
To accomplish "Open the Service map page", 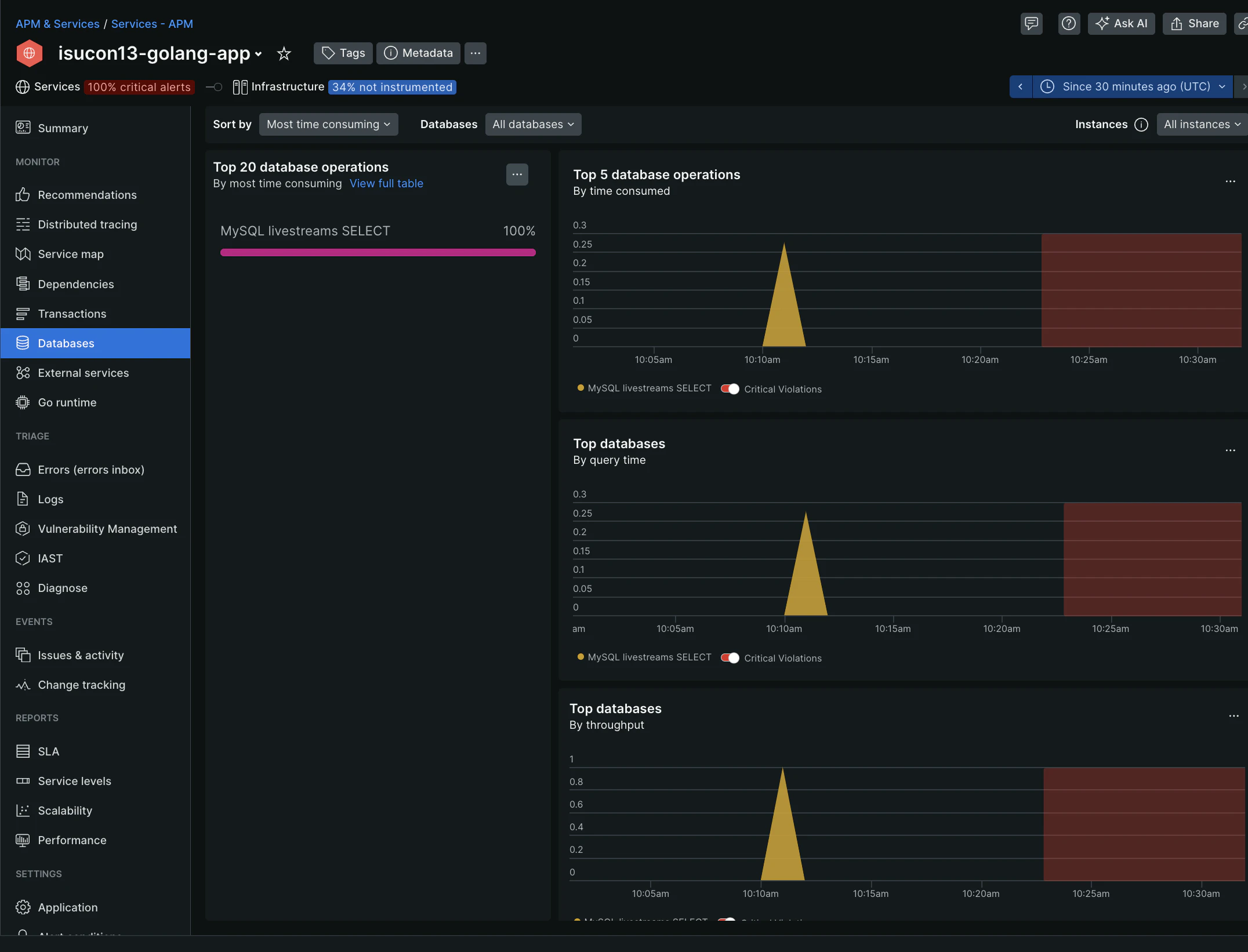I will coord(95,254).
